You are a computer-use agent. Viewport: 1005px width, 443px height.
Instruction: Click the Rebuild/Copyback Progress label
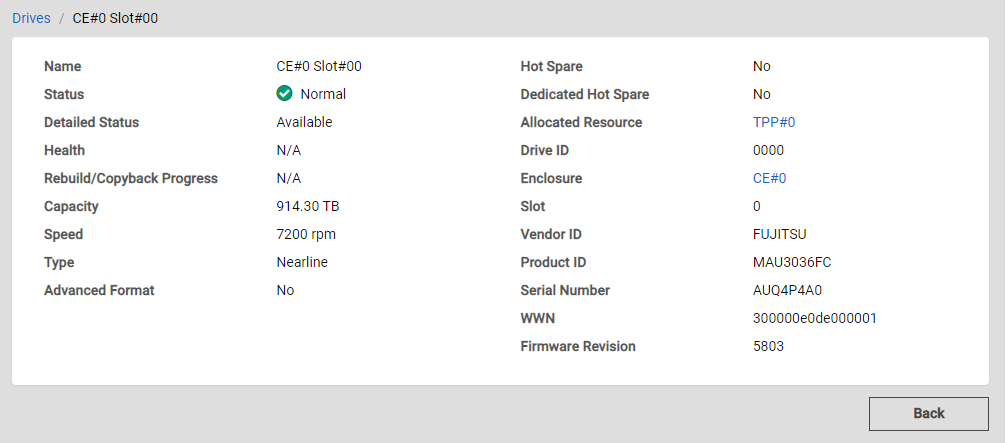coord(131,178)
